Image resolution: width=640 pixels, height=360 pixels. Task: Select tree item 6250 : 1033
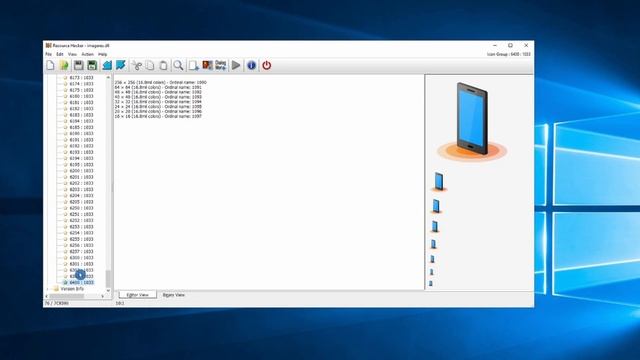(81, 208)
